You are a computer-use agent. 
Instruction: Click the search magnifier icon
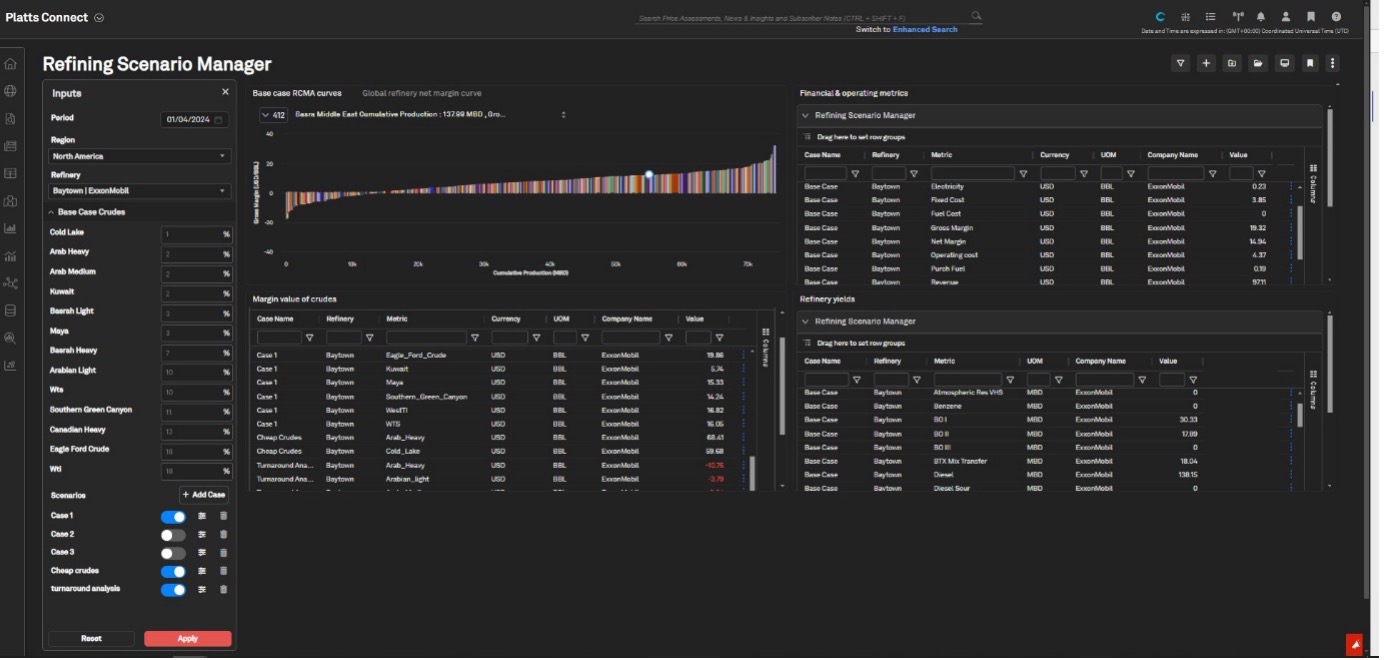click(976, 16)
